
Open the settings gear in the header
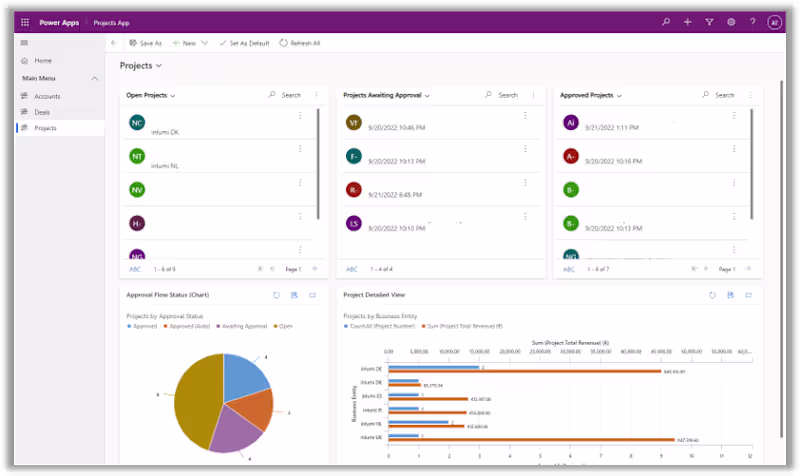point(731,22)
